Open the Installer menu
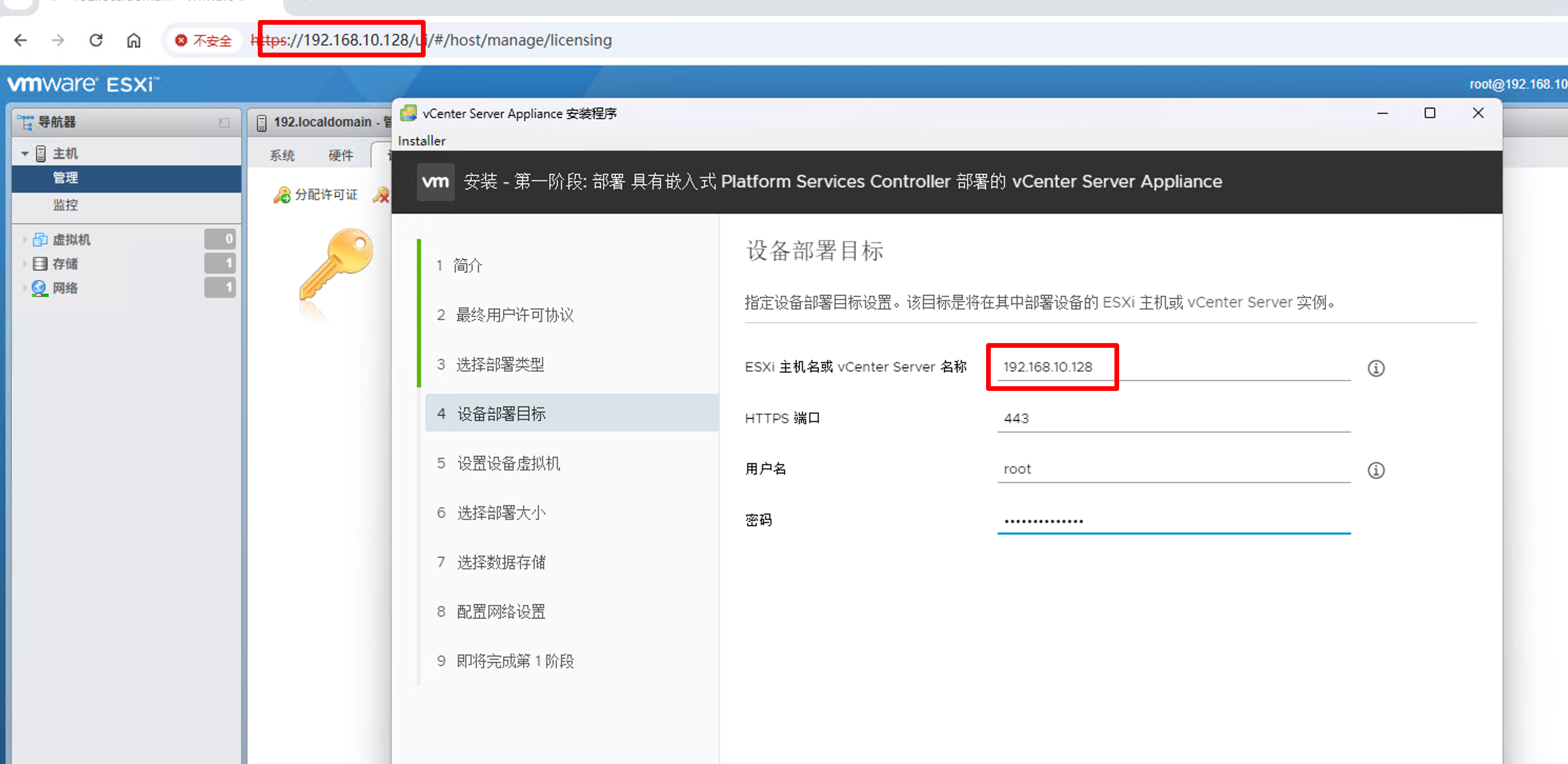This screenshot has height=764, width=1568. (421, 140)
